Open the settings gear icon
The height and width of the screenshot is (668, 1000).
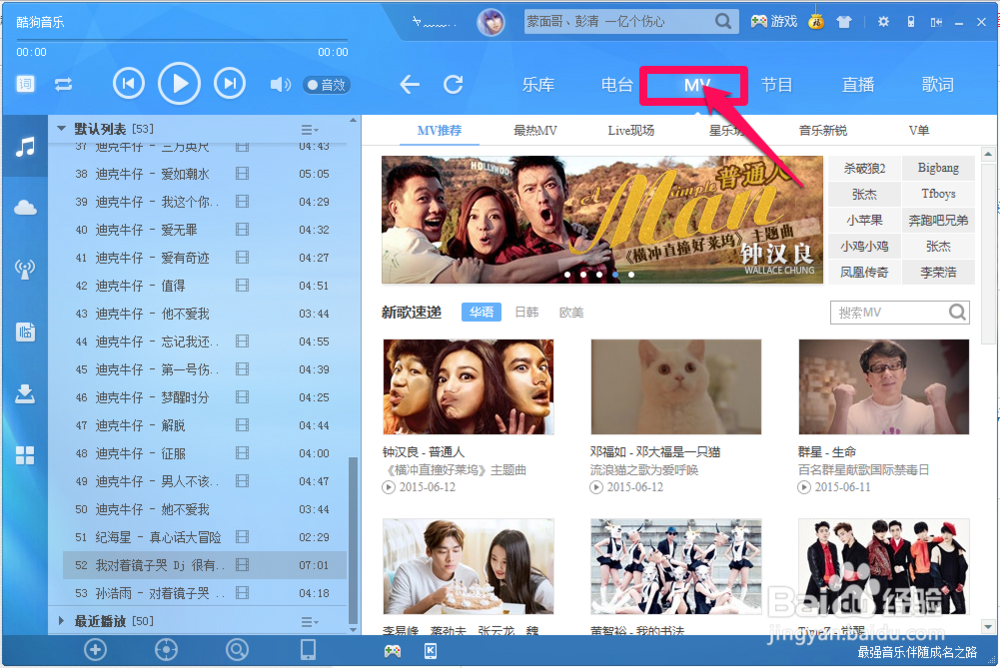(883, 22)
